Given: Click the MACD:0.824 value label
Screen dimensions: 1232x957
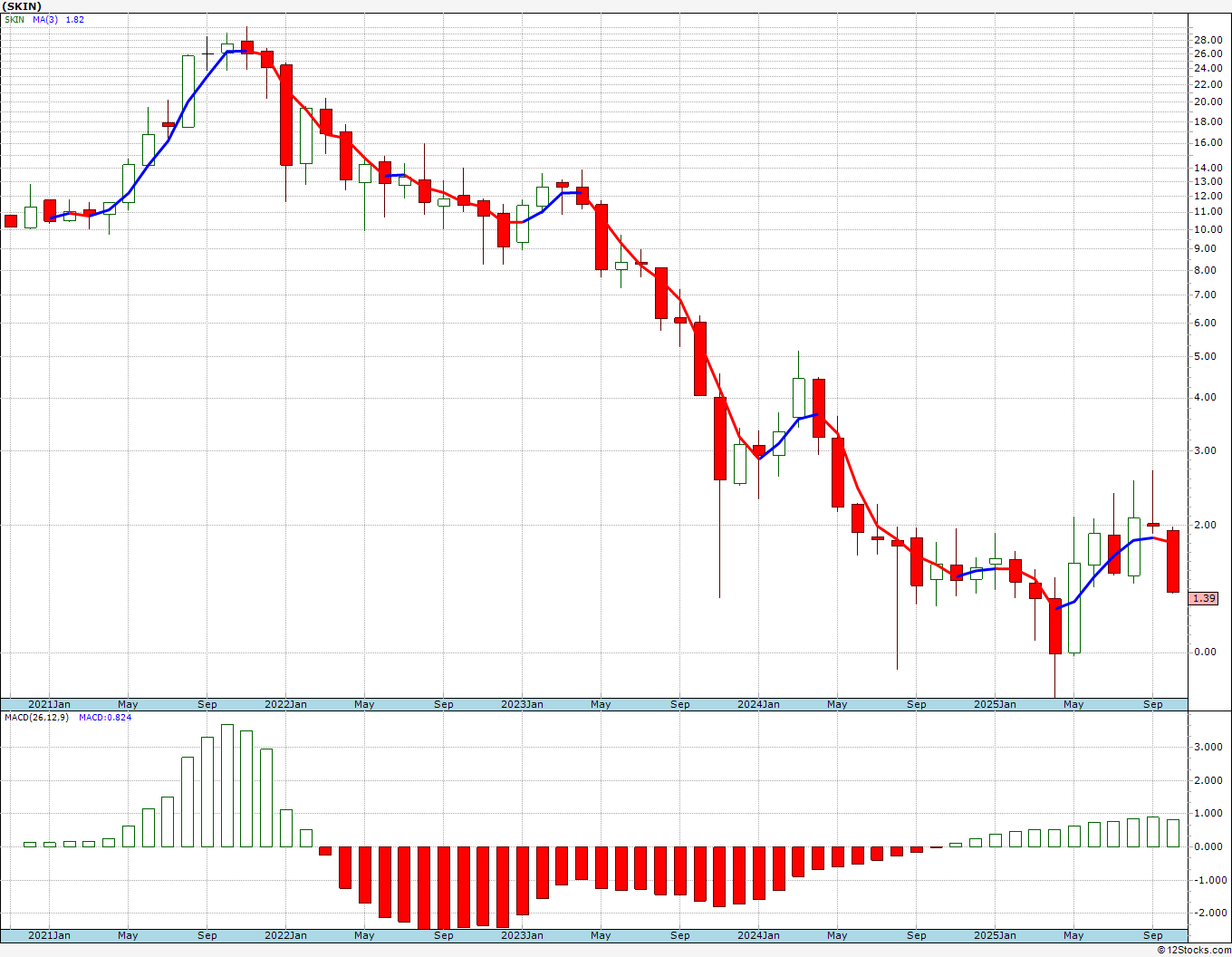Looking at the screenshot, I should click(104, 717).
